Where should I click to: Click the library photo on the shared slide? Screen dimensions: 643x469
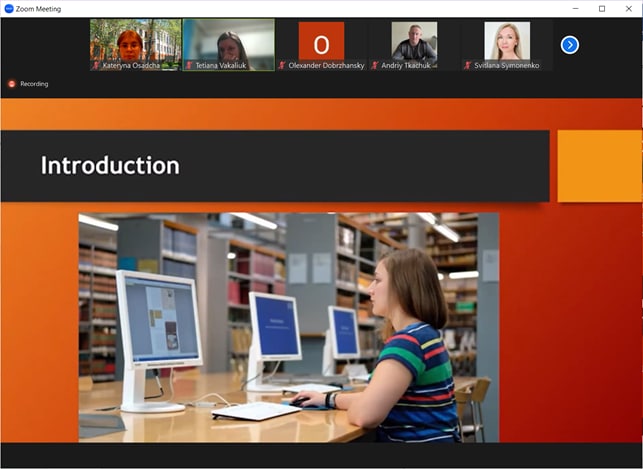(x=289, y=328)
